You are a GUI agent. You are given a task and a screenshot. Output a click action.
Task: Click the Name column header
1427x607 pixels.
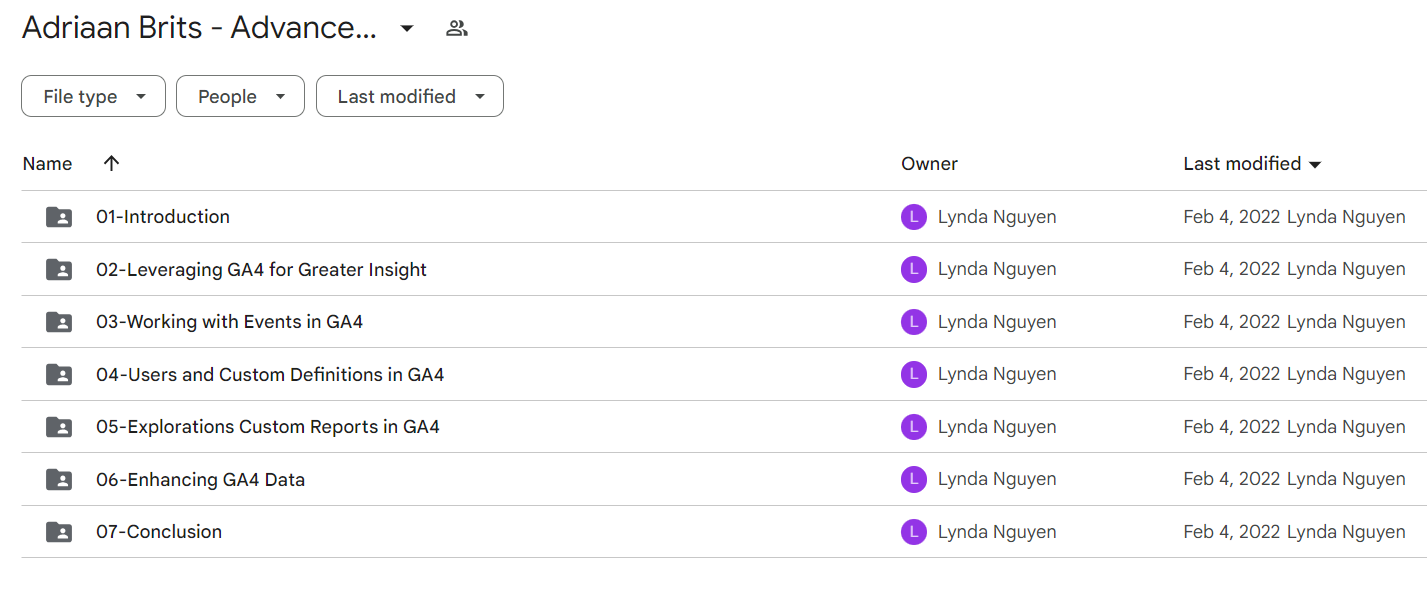[x=48, y=164]
